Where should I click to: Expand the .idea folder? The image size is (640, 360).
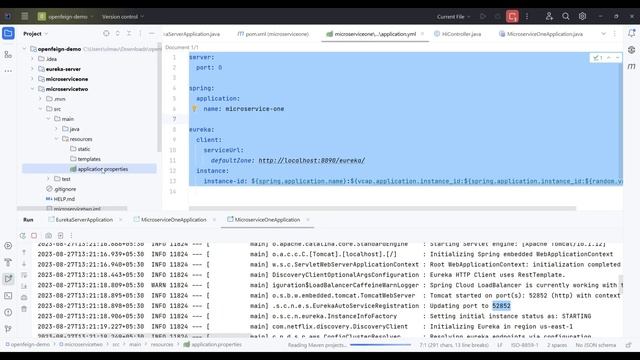tap(33, 59)
